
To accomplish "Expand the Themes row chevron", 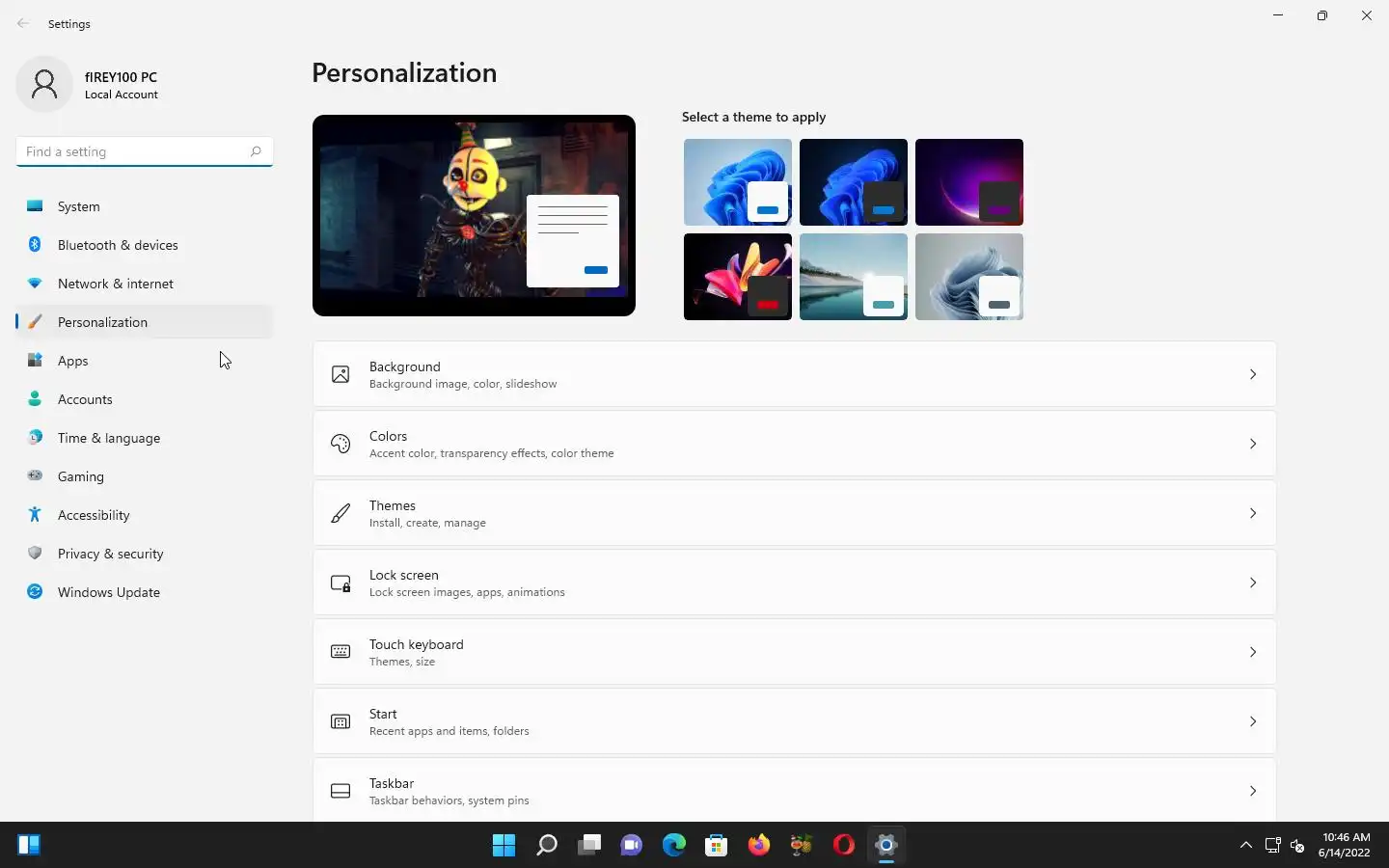I will 1253,513.
